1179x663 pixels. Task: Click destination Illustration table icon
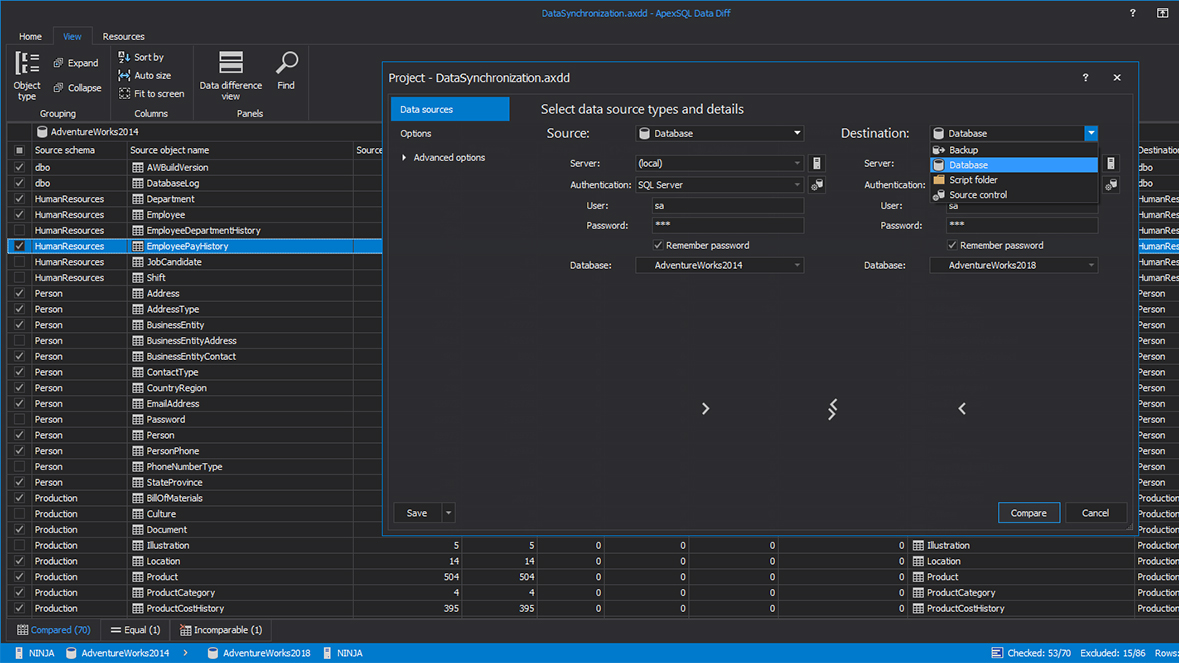(918, 545)
